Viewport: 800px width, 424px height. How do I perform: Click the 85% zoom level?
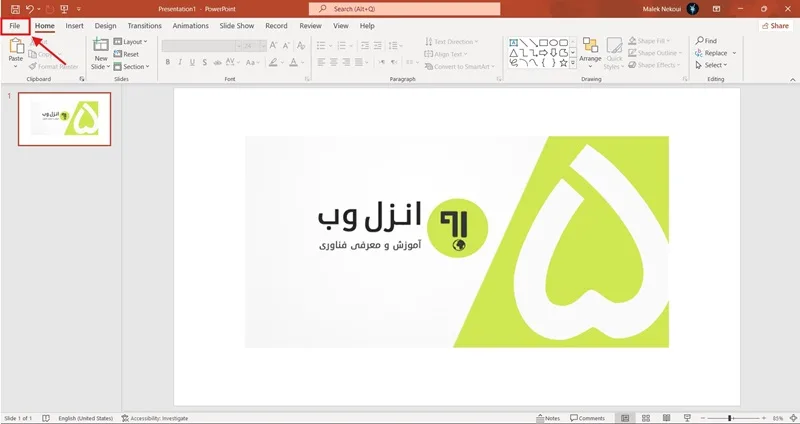click(x=778, y=418)
